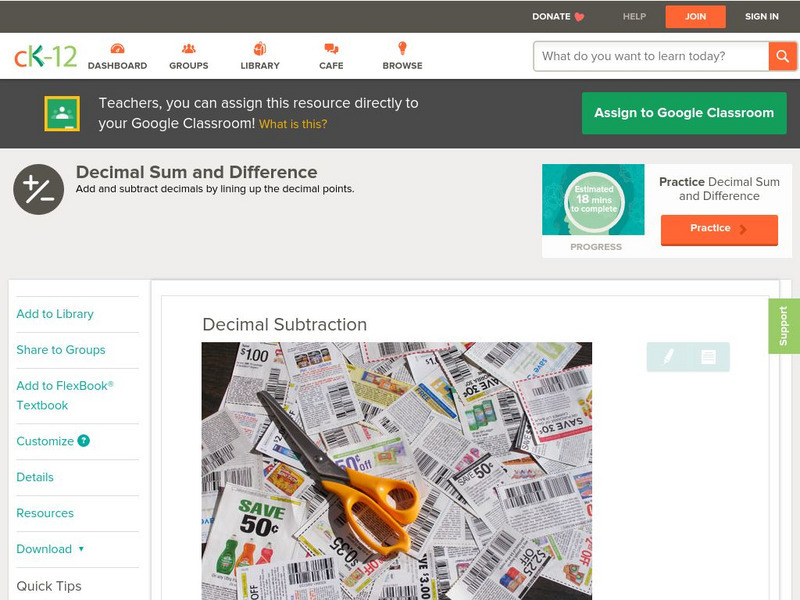Image resolution: width=800 pixels, height=600 pixels.
Task: Open the GROUPS menu item
Action: pyautogui.click(x=189, y=66)
